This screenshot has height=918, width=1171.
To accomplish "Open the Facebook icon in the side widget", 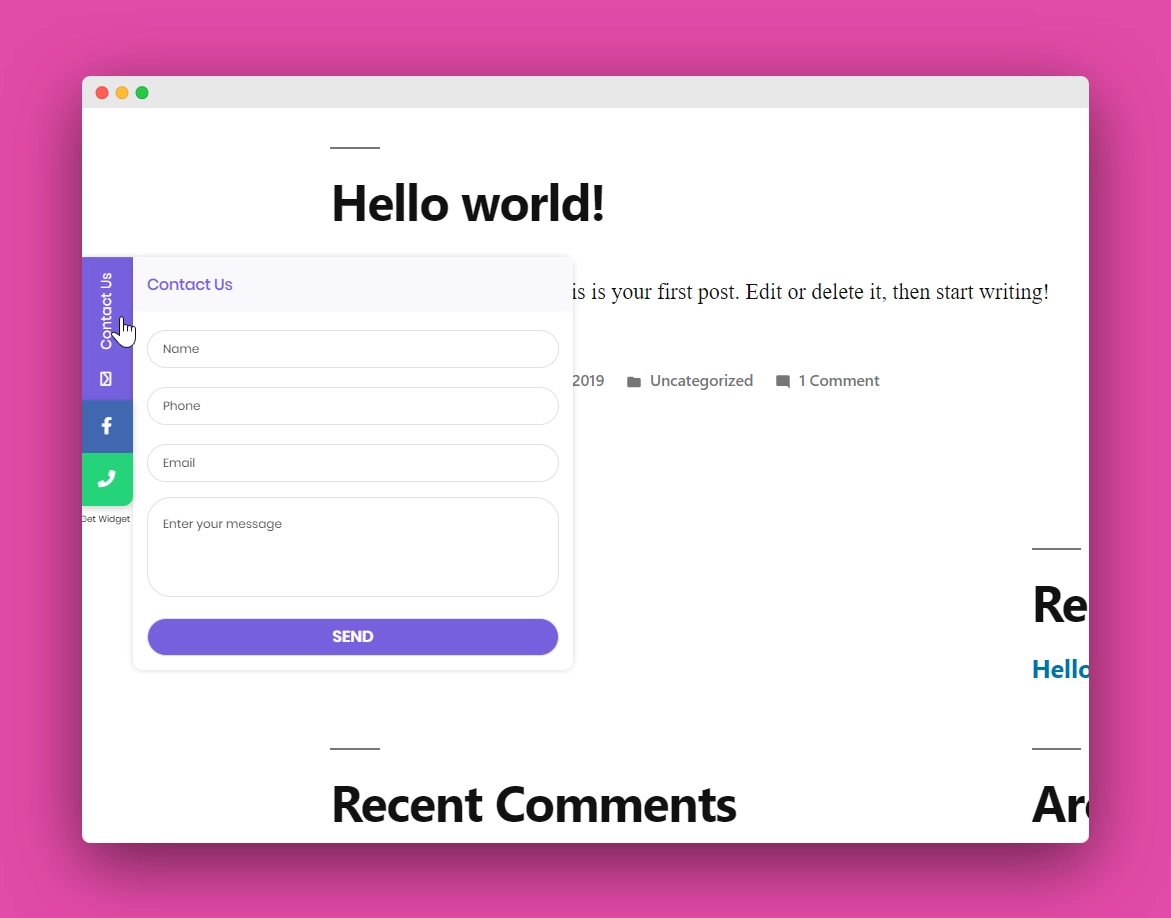I will point(107,426).
